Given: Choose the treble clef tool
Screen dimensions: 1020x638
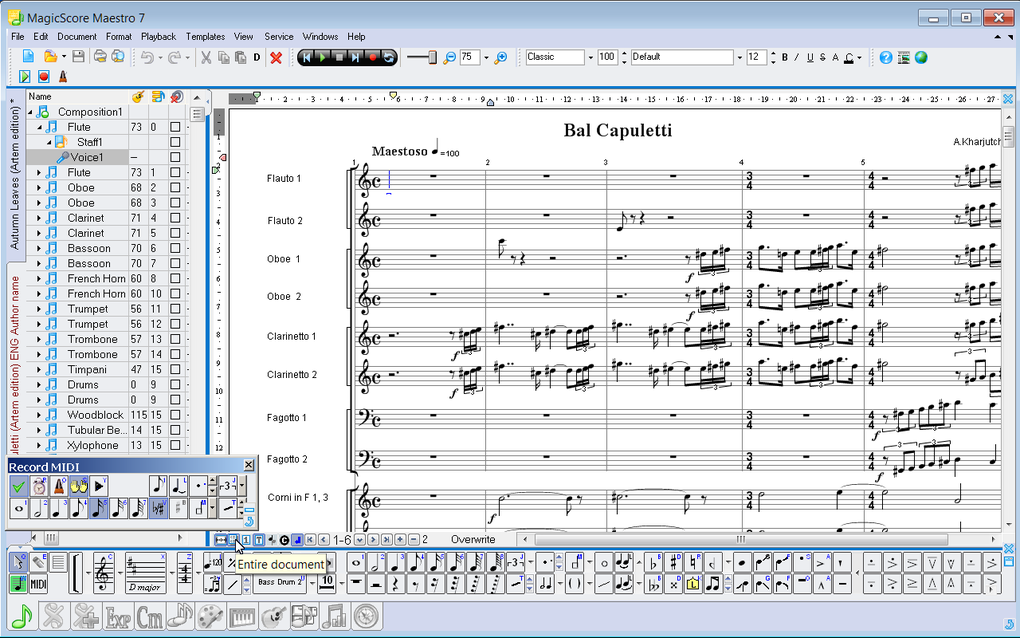Looking at the screenshot, I should tap(103, 573).
